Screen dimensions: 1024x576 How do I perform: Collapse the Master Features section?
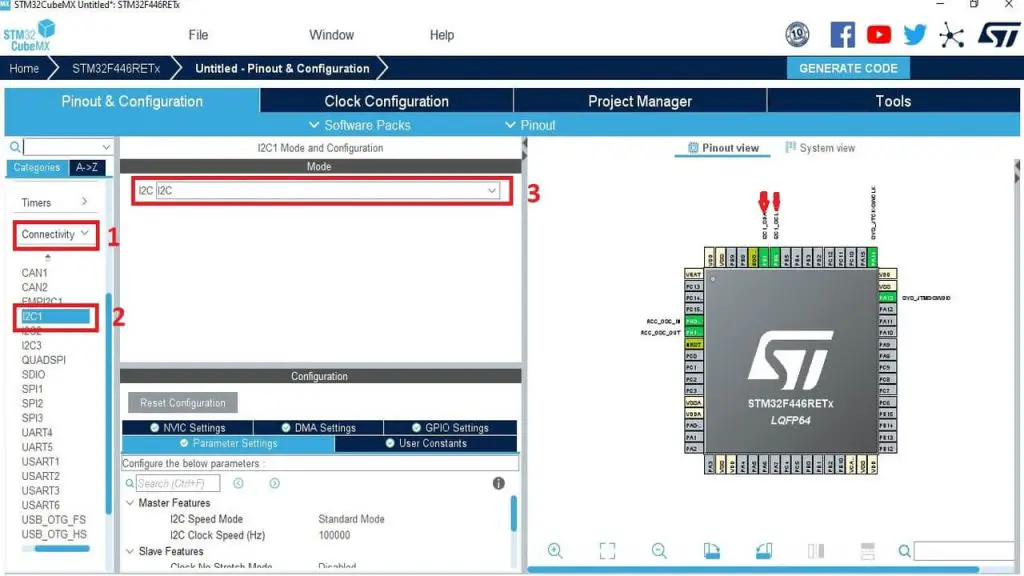[130, 503]
